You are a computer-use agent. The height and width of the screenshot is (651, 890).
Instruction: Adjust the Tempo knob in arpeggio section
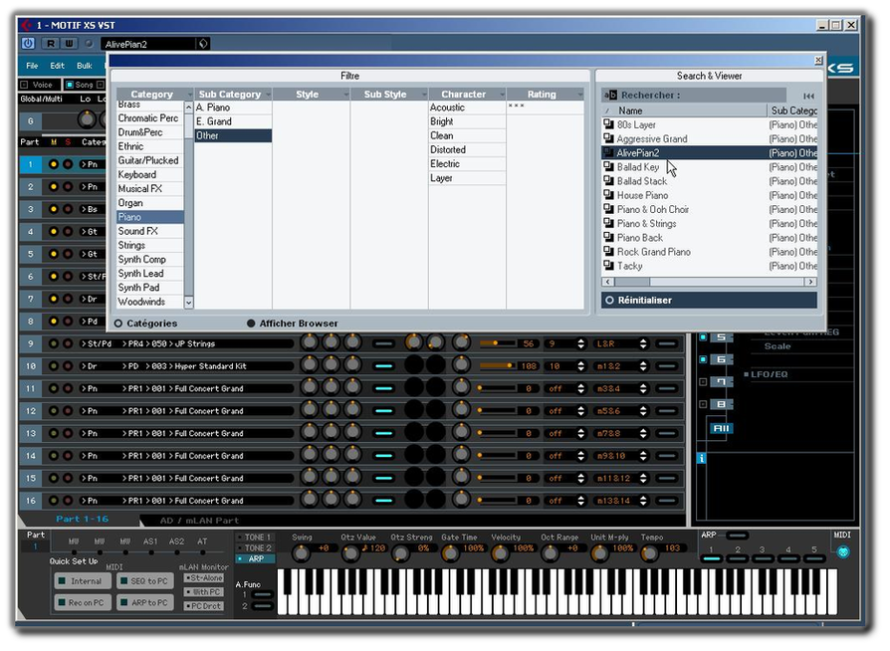tap(649, 553)
